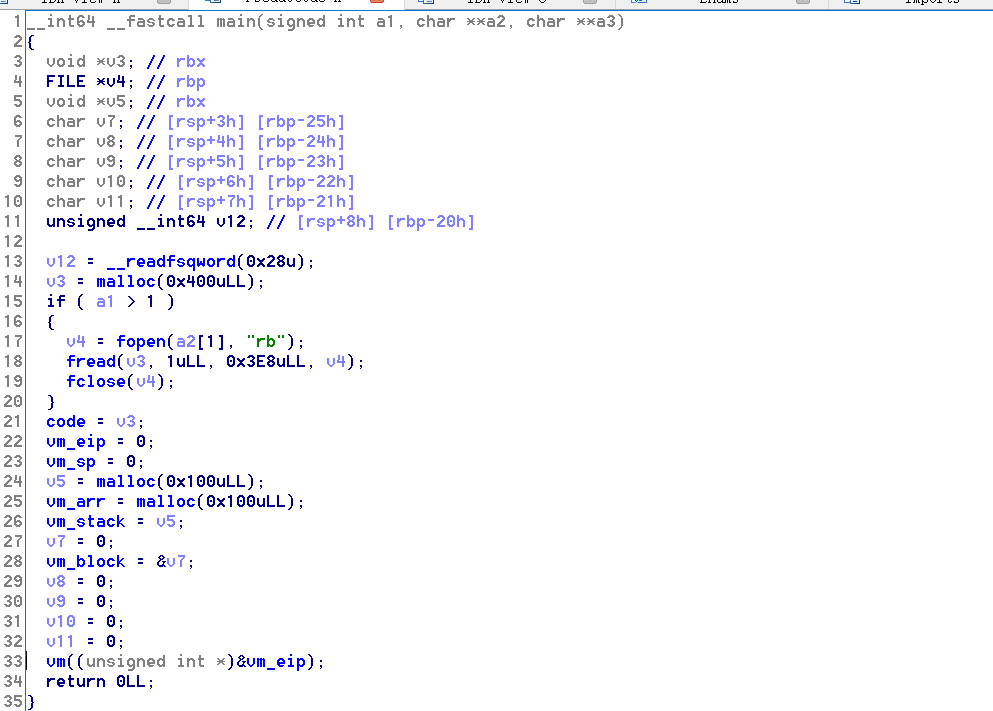The image size is (993, 711).
Task: Click the unsigned __int64 type on line 11
Action: [x=126, y=222]
